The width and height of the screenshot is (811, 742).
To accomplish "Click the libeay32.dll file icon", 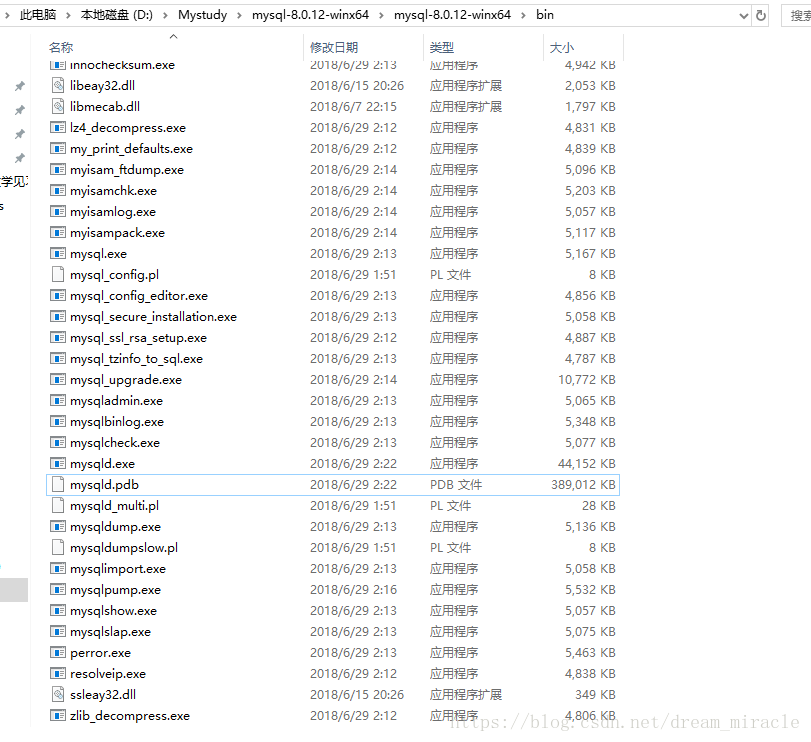I will coord(58,85).
